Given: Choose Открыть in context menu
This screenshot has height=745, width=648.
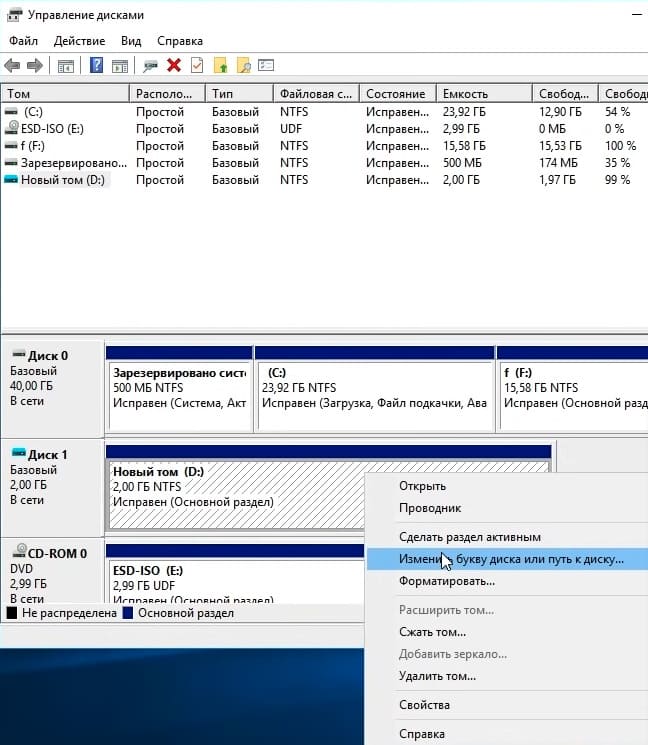Looking at the screenshot, I should coord(422,486).
